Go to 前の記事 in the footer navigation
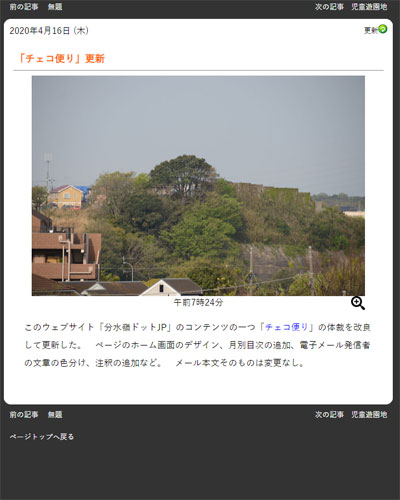400x500 pixels. 24,414
